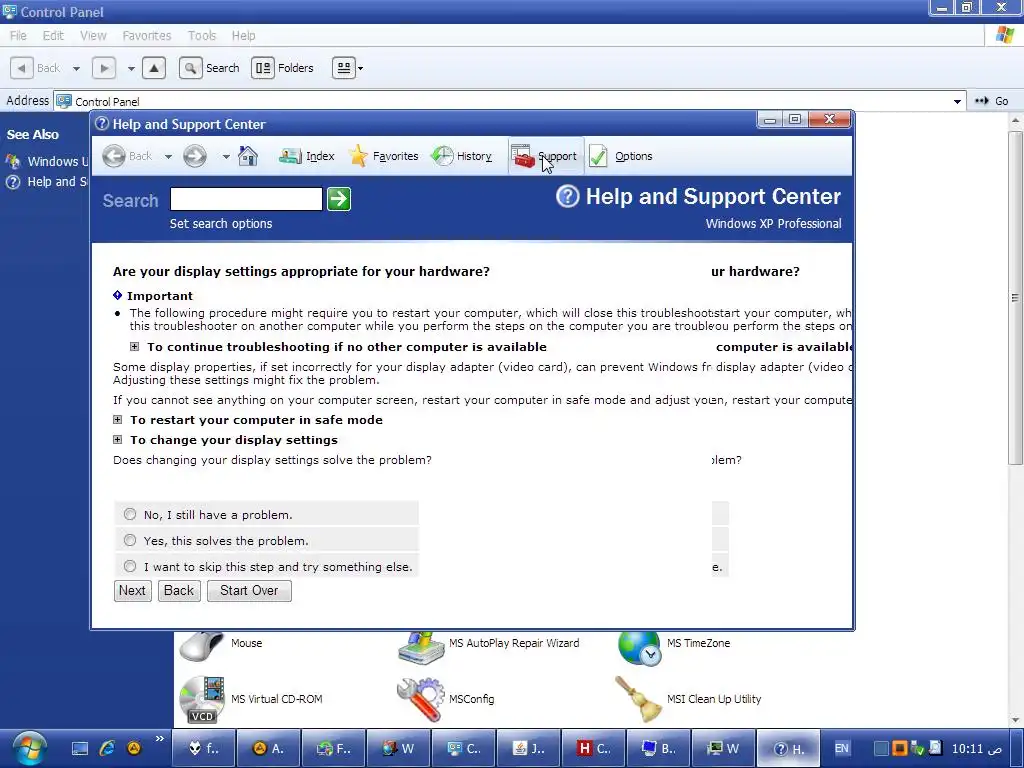Click the Help search input field
Screen dimensions: 1024x768
point(246,199)
